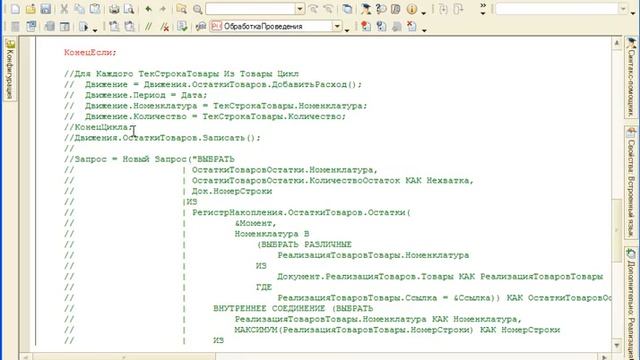
Task: Click the right-side toolbar input field
Action: (x=558, y=9)
